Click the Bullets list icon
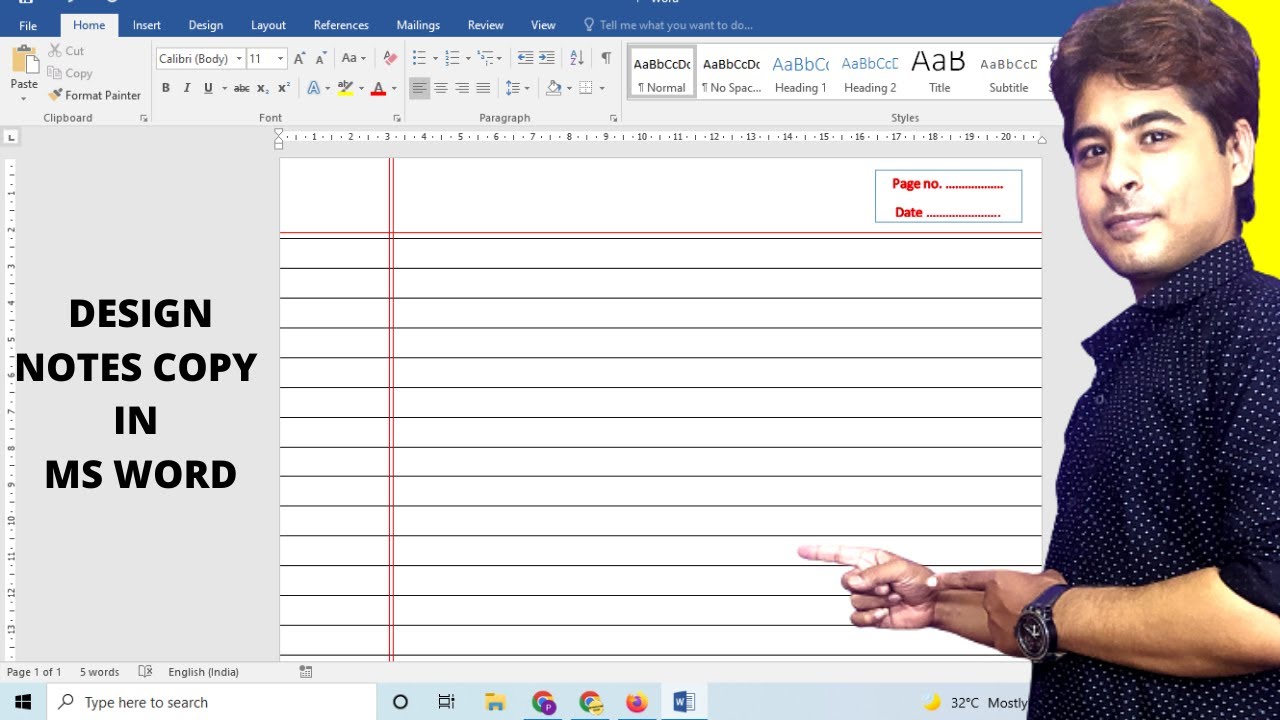This screenshot has height=720, width=1280. click(419, 58)
